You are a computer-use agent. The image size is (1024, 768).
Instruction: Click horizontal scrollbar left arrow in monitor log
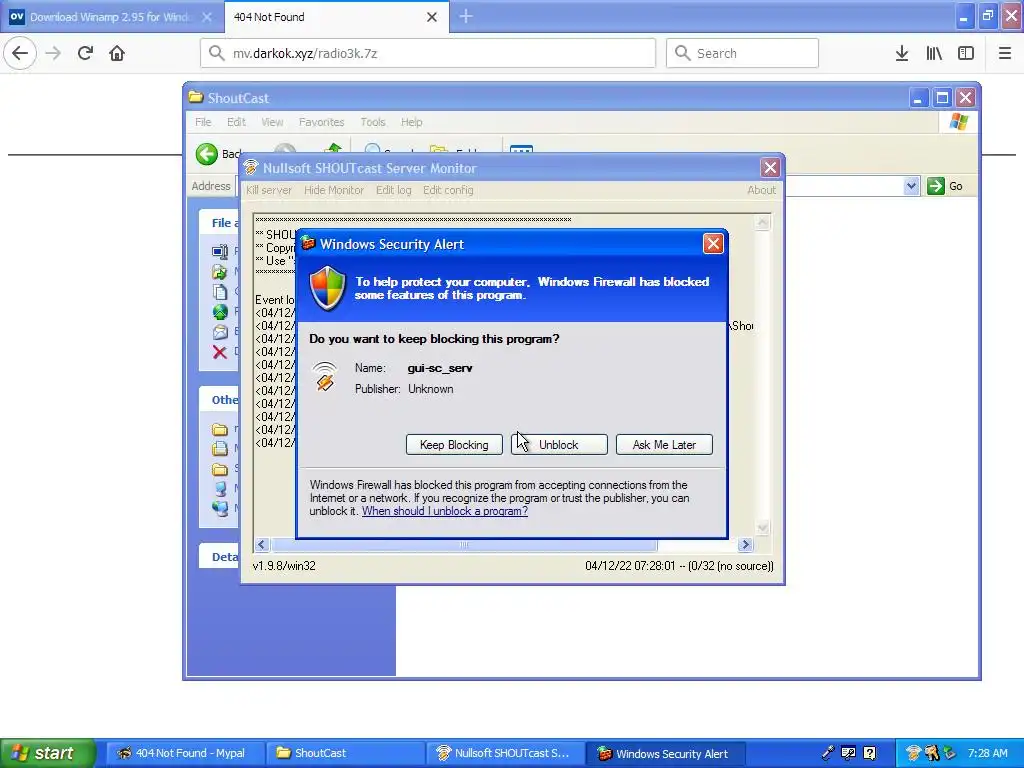(262, 545)
